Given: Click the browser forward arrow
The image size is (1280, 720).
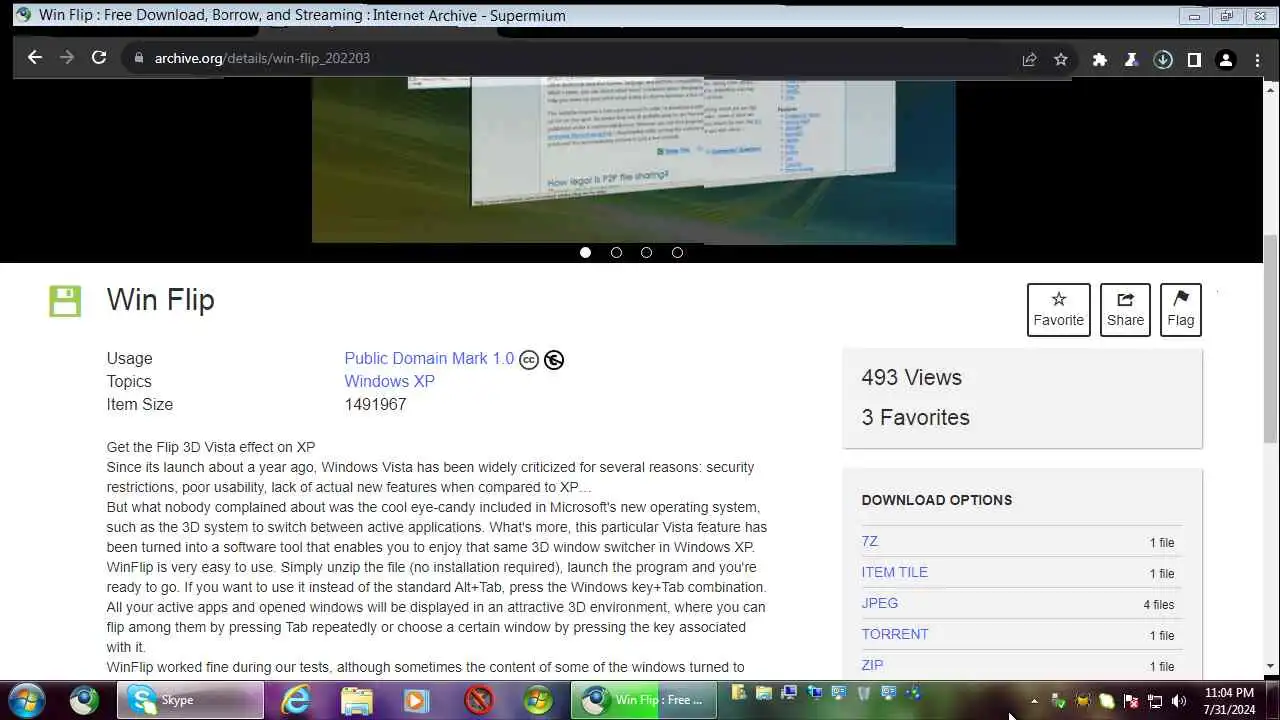Looking at the screenshot, I should pyautogui.click(x=67, y=58).
